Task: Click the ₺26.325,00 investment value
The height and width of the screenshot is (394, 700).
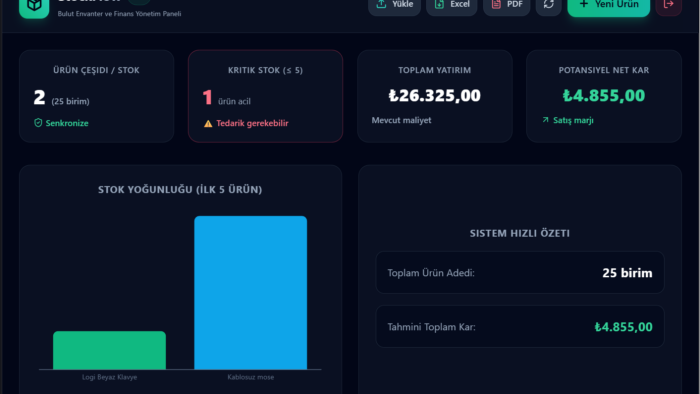Action: point(434,95)
